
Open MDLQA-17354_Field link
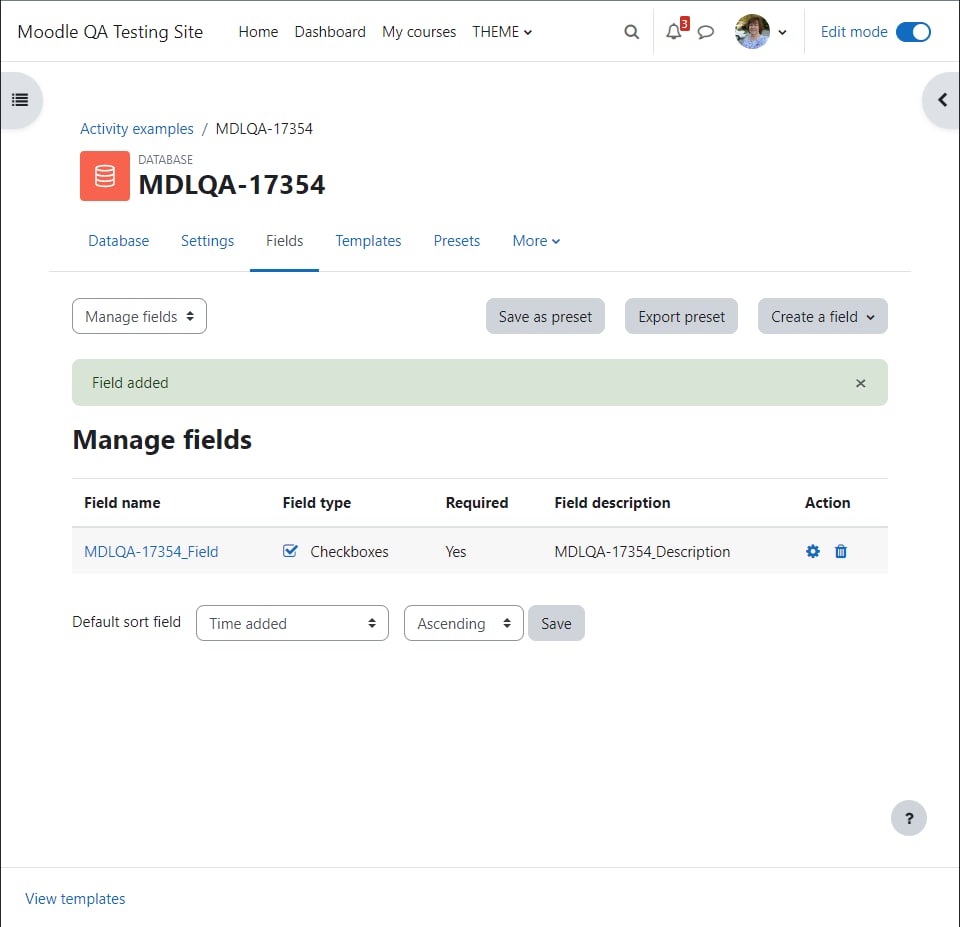coord(151,552)
